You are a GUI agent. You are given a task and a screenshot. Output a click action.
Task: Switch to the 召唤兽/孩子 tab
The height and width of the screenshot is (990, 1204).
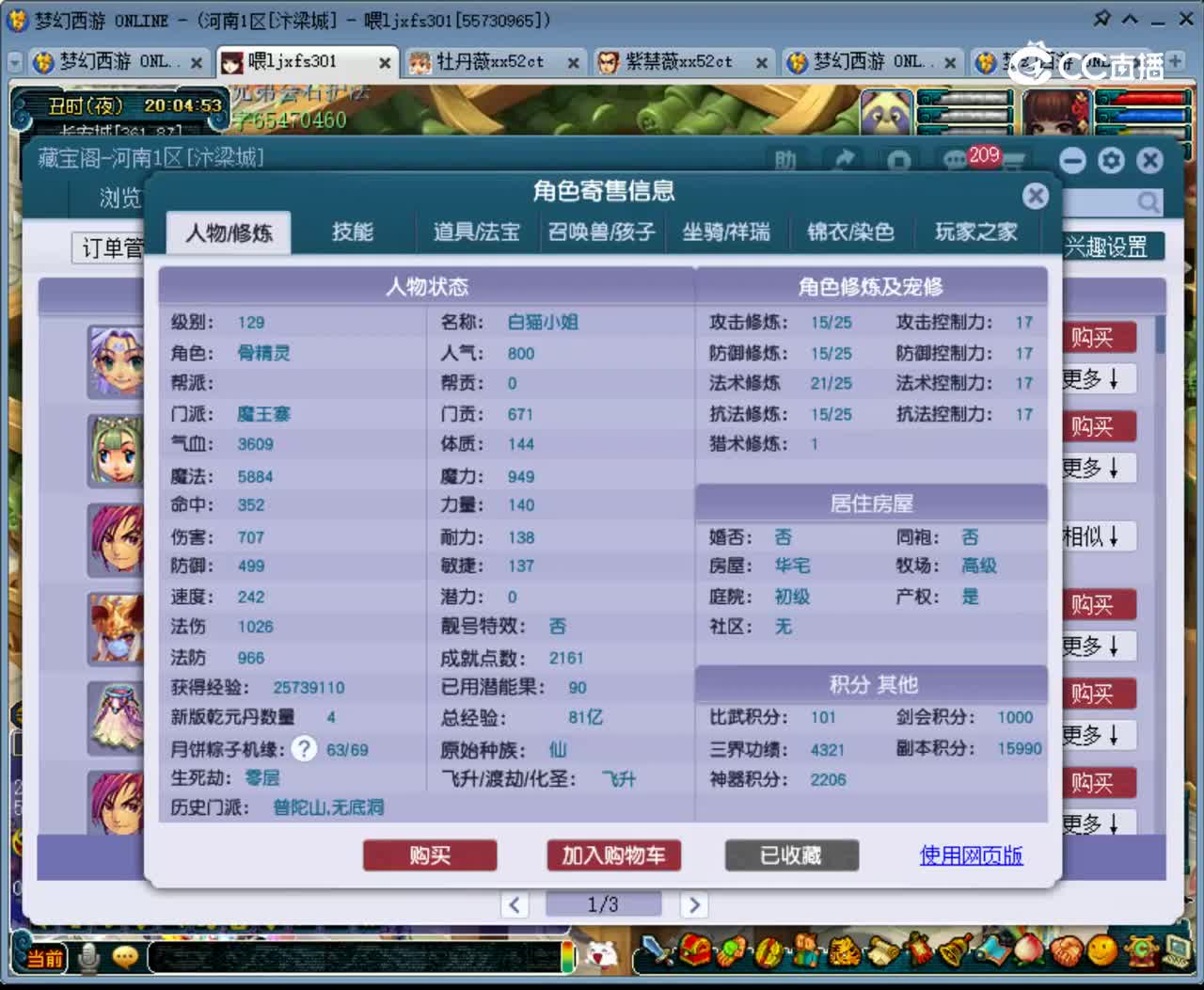pyautogui.click(x=601, y=232)
